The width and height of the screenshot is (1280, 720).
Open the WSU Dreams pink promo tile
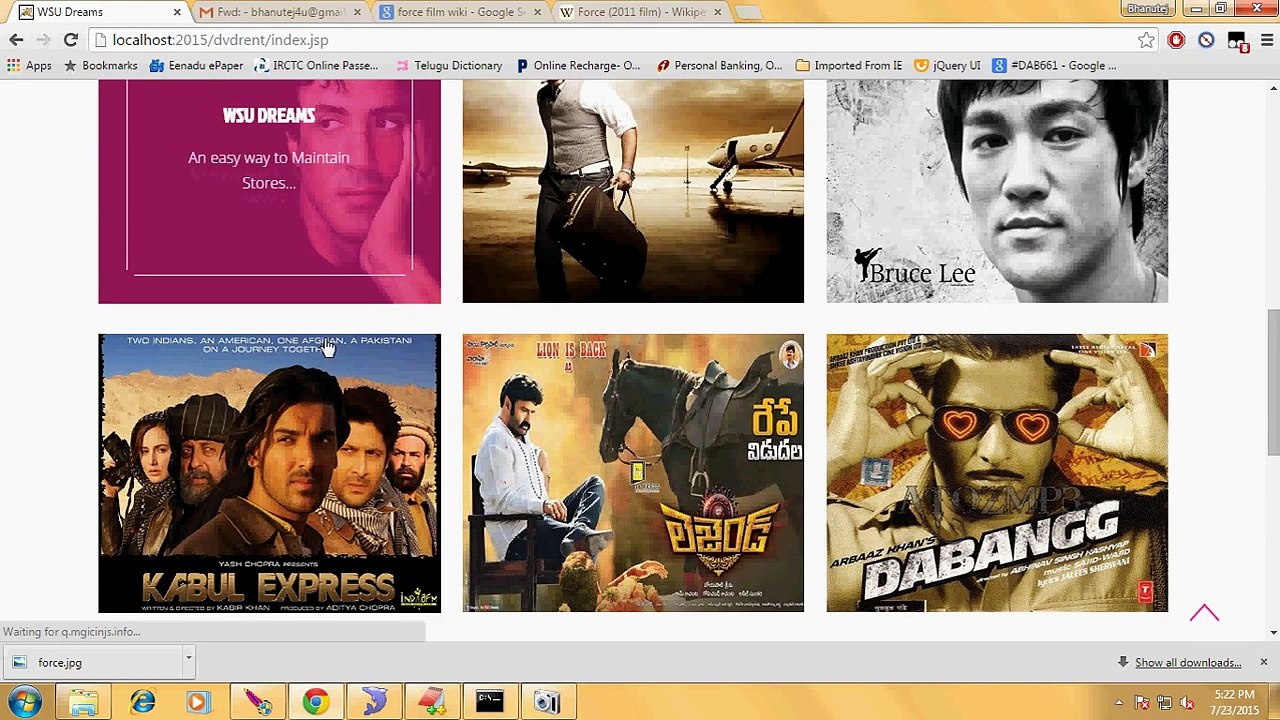pyautogui.click(x=269, y=191)
